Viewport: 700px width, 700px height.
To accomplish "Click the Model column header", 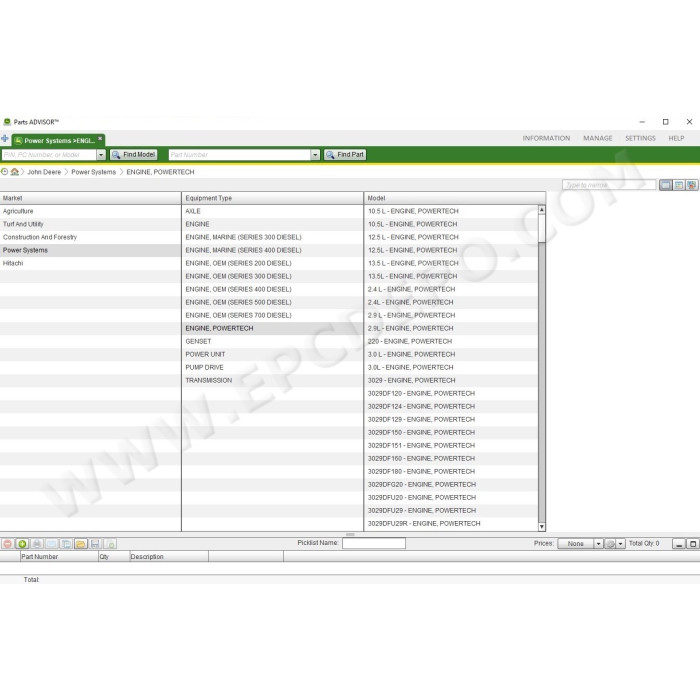I will pyautogui.click(x=454, y=198).
